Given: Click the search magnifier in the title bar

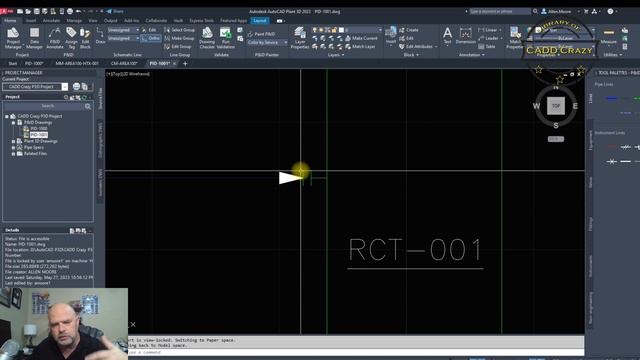Looking at the screenshot, I should [x=535, y=11].
